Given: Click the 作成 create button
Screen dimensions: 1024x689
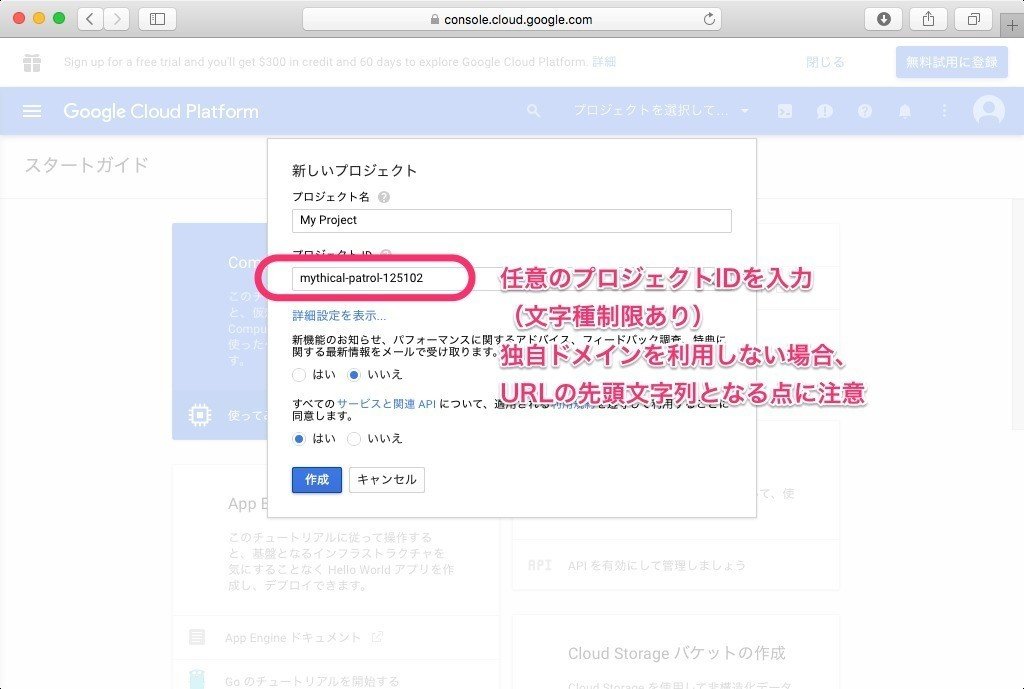Looking at the screenshot, I should tap(317, 480).
